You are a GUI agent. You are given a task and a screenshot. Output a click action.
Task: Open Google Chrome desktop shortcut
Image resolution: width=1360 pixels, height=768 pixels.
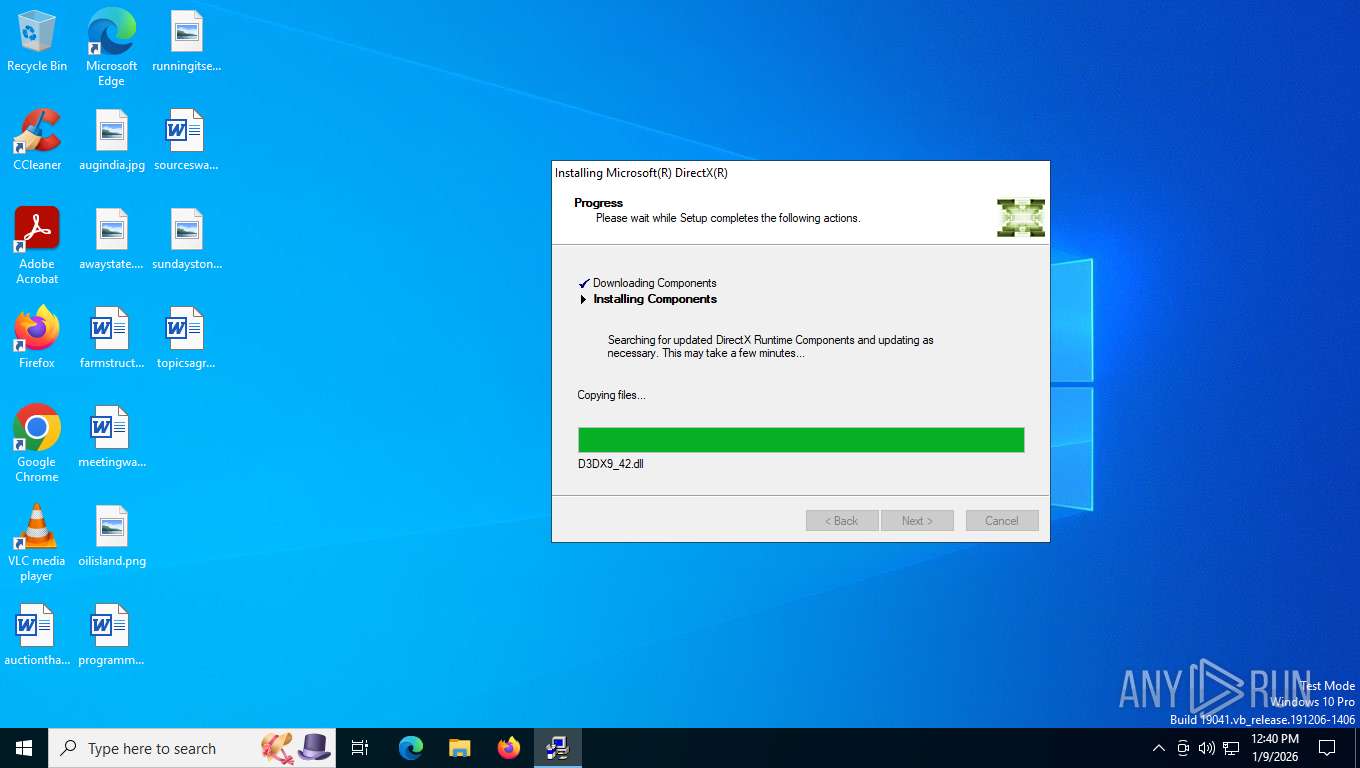(x=37, y=444)
